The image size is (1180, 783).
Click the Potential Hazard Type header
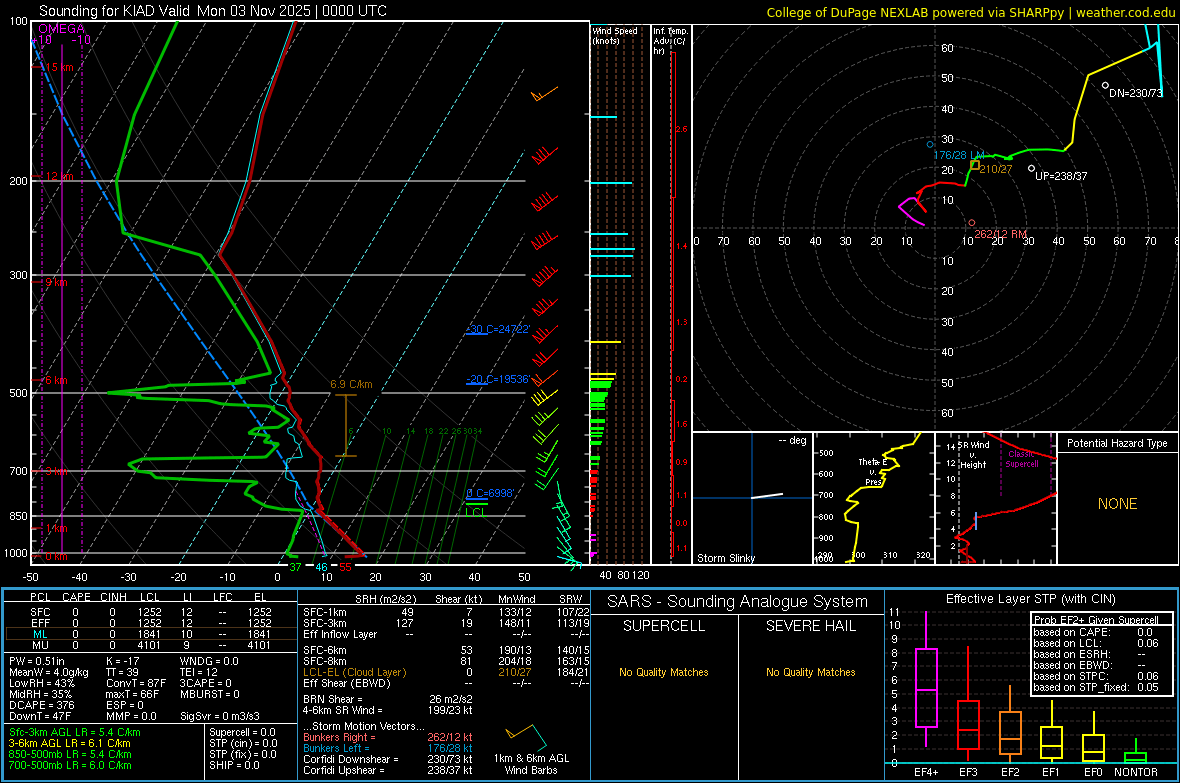[x=1117, y=443]
